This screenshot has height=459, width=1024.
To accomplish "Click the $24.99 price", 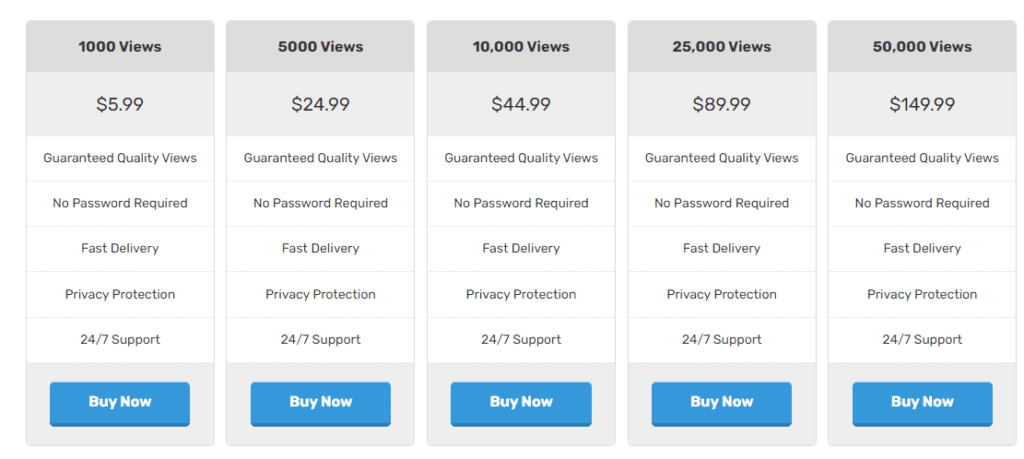I will pyautogui.click(x=321, y=104).
